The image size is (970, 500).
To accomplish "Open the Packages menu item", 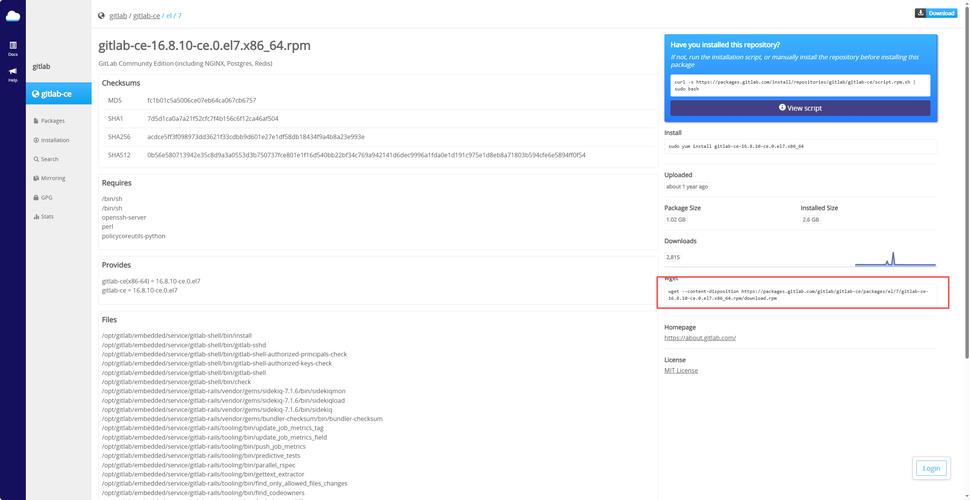I will pyautogui.click(x=49, y=121).
